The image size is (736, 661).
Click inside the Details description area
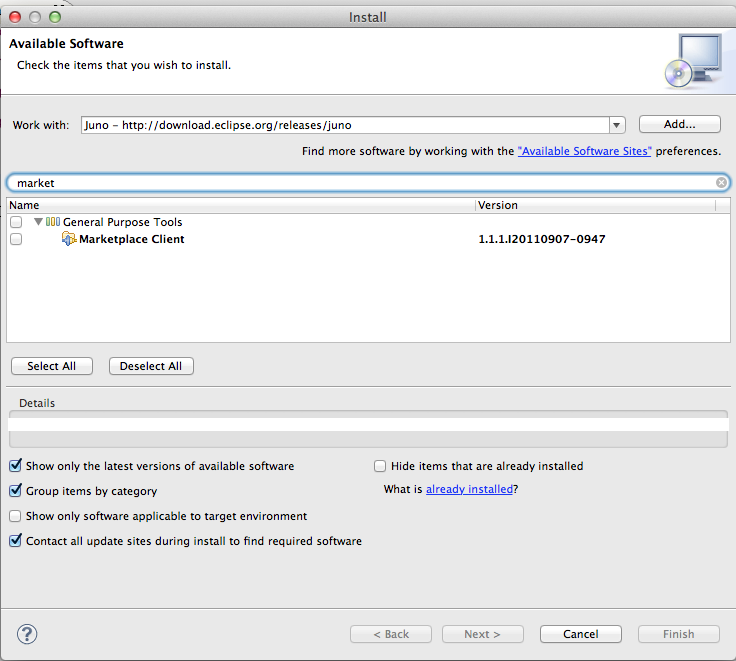pyautogui.click(x=368, y=429)
